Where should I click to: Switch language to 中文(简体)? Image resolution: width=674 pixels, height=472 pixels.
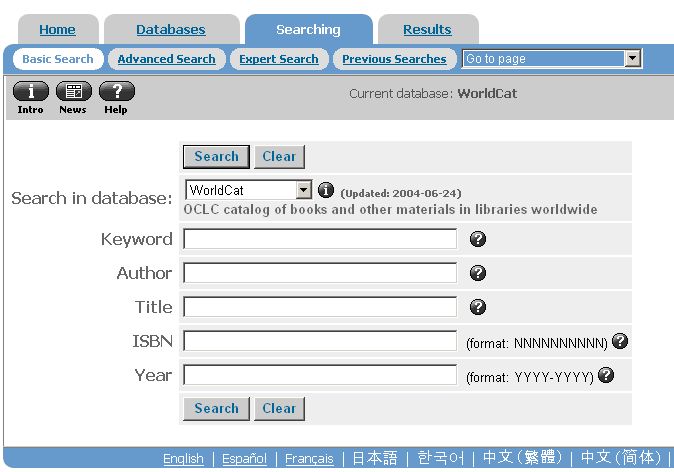click(x=620, y=457)
